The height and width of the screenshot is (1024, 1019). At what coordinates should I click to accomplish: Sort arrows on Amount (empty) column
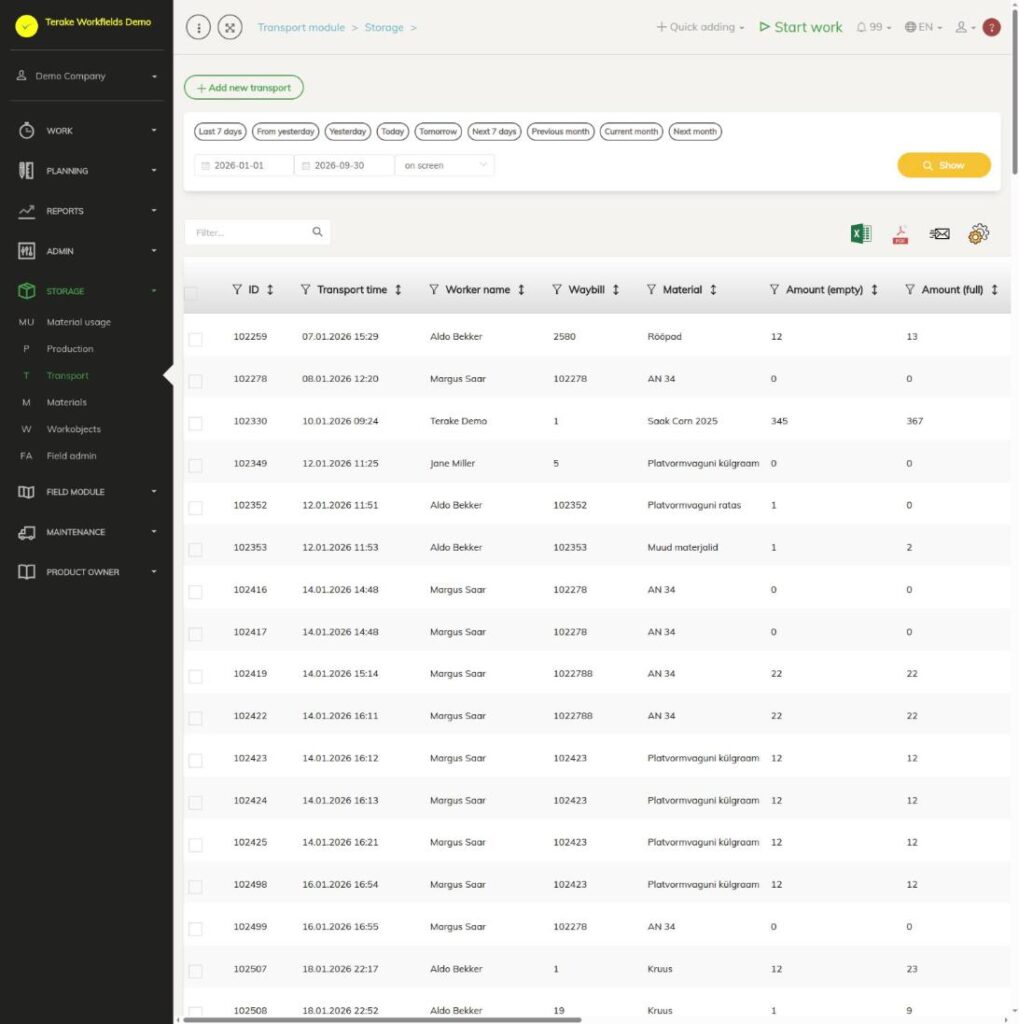(x=874, y=289)
